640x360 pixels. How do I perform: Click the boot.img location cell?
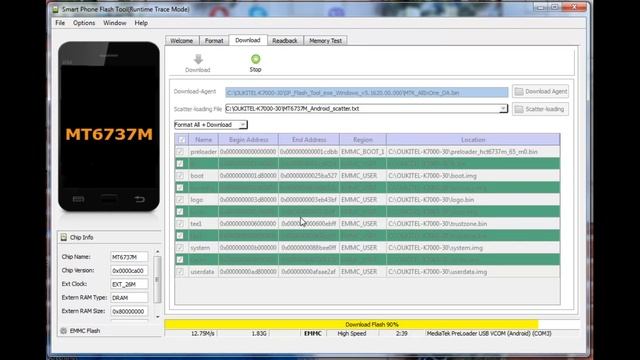point(473,176)
